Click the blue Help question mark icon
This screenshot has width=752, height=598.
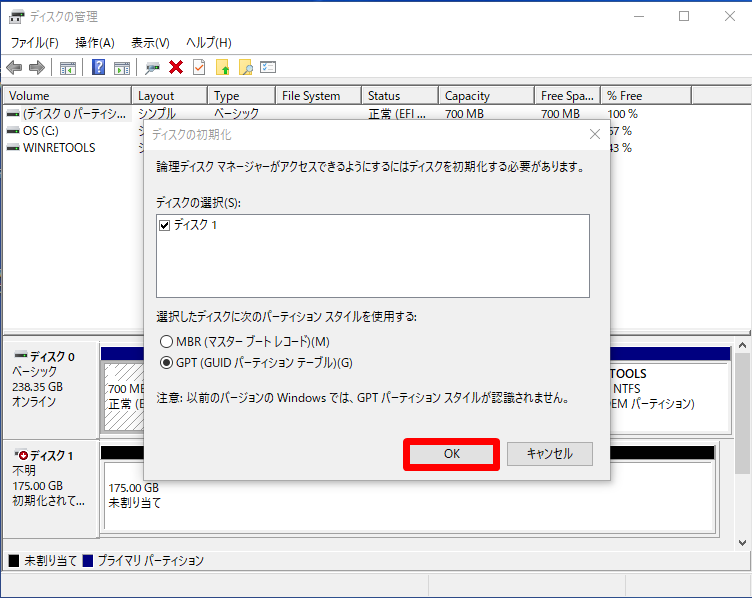[x=99, y=67]
